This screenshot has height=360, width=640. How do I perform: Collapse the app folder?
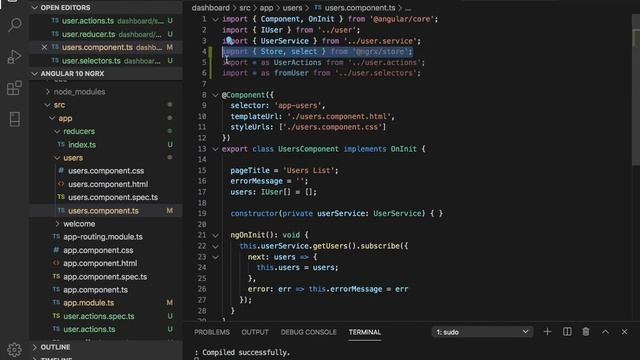[52, 118]
